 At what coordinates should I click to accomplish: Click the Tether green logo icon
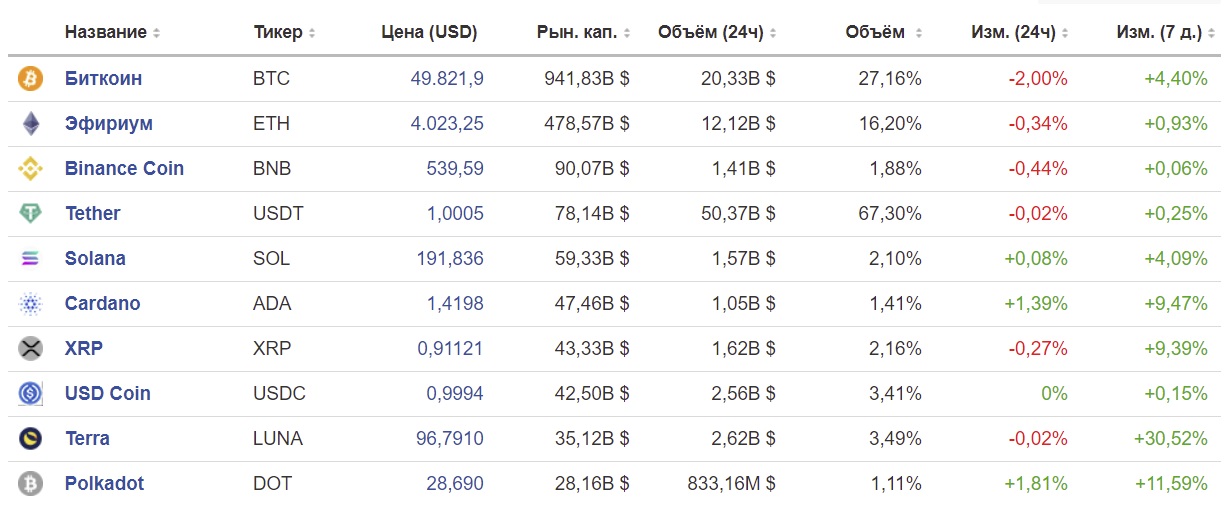pos(31,214)
